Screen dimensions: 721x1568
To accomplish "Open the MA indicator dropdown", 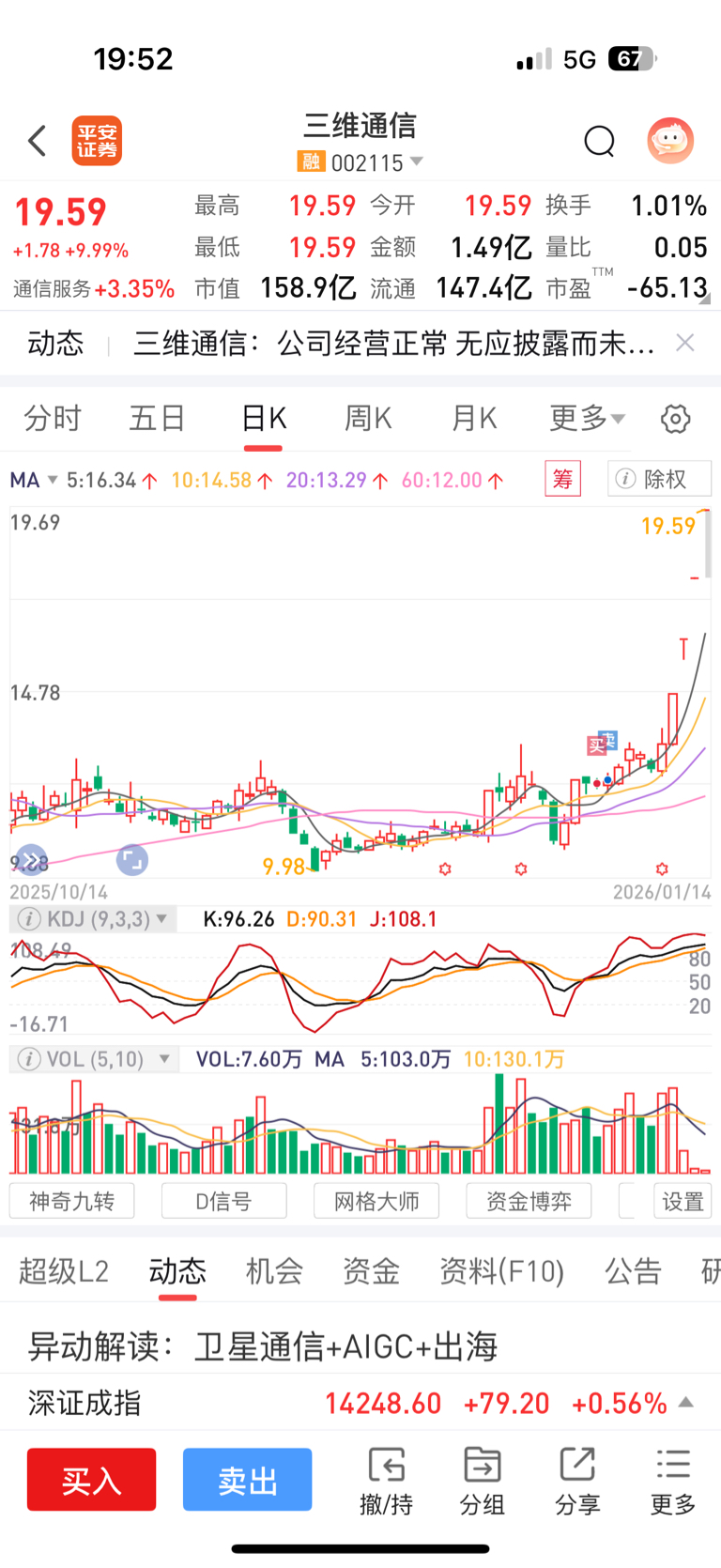I will (x=34, y=480).
